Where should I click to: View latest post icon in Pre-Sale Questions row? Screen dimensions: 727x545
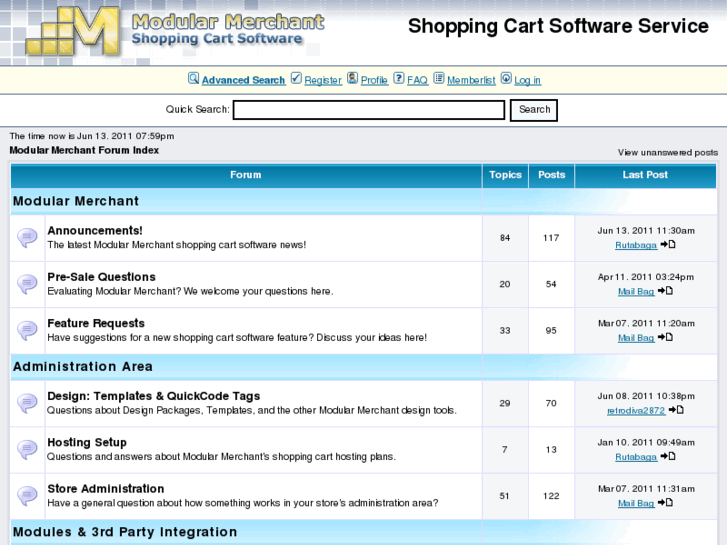665,291
